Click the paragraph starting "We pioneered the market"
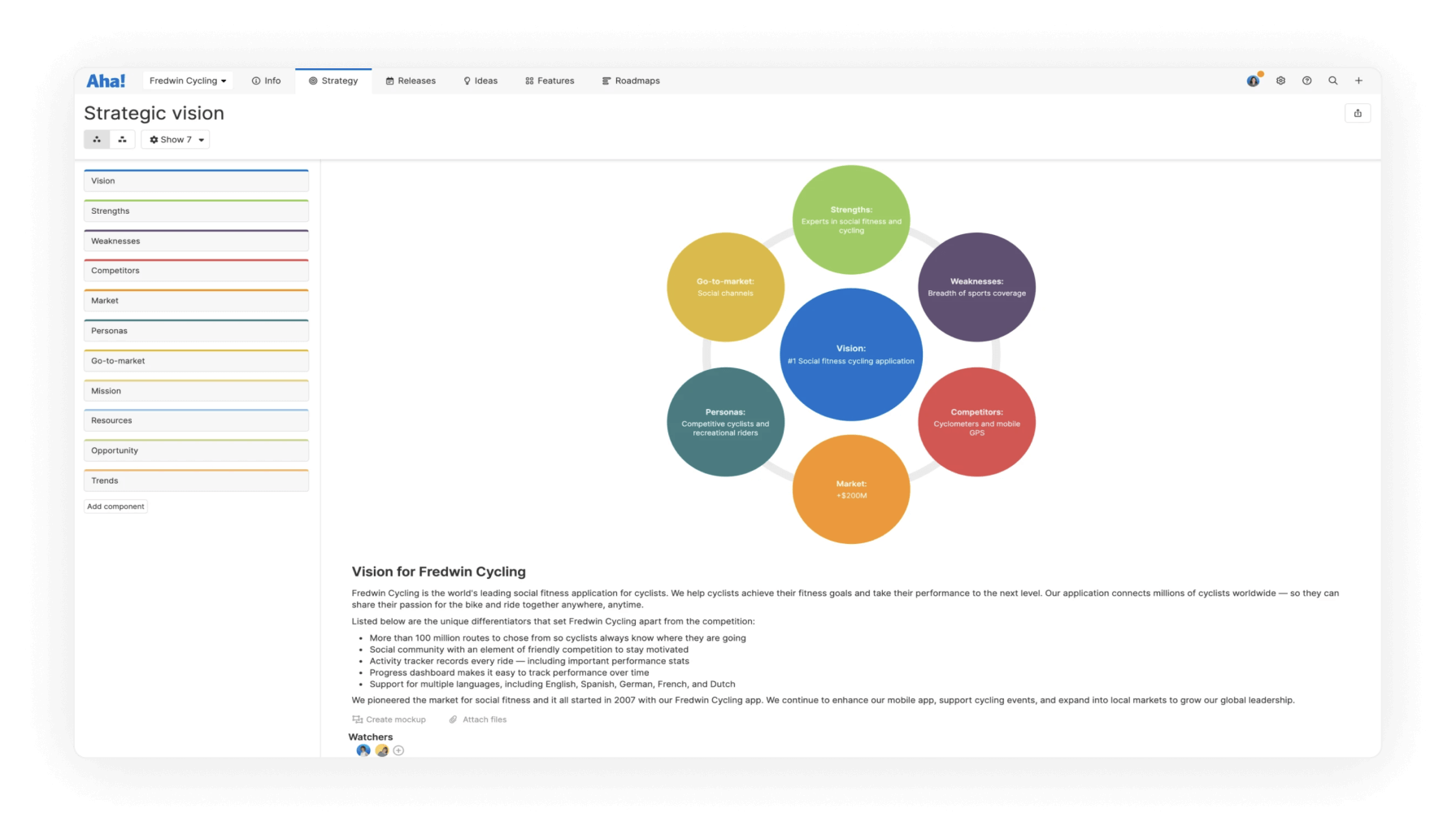 click(824, 700)
